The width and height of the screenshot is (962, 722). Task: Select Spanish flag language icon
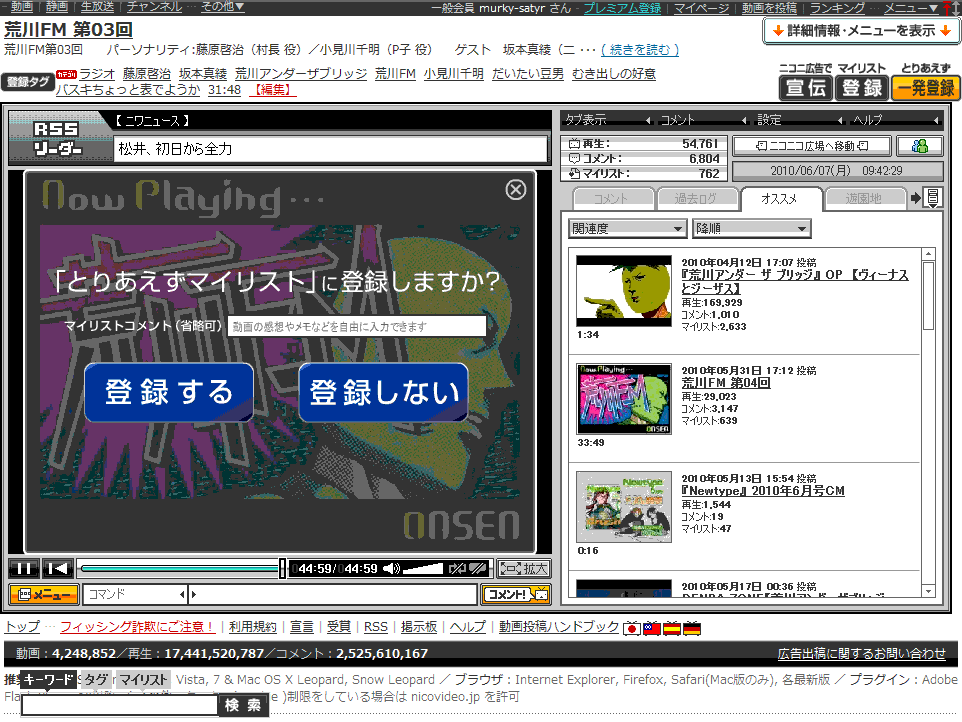pyautogui.click(x=672, y=629)
